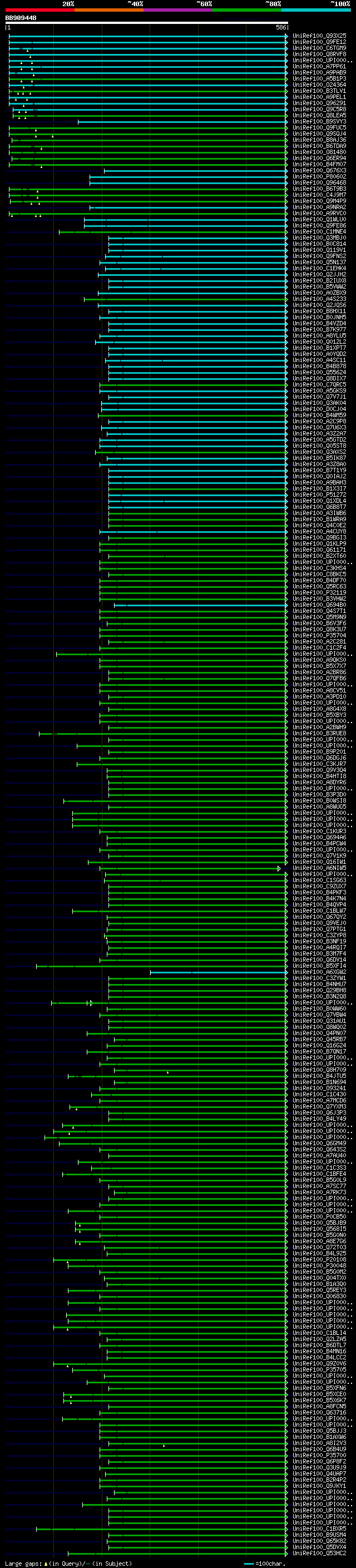The width and height of the screenshot is (356, 1568).
Task: Choose the UniRef100_B5XFI4 hit label
Action: coord(319,966)
